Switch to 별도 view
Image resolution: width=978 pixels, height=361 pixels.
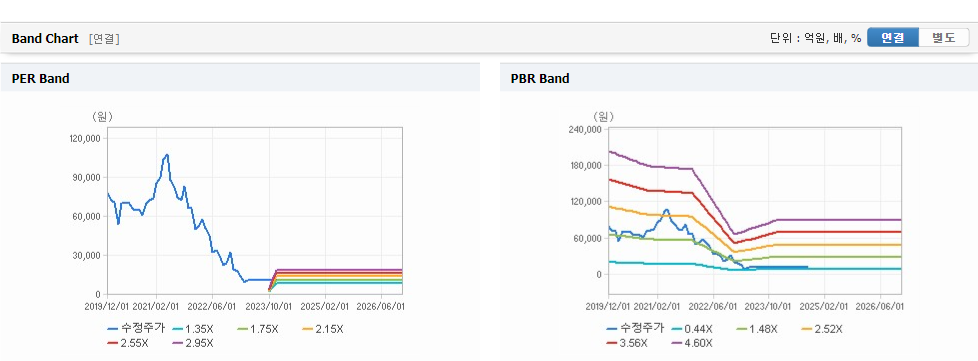pyautogui.click(x=944, y=38)
